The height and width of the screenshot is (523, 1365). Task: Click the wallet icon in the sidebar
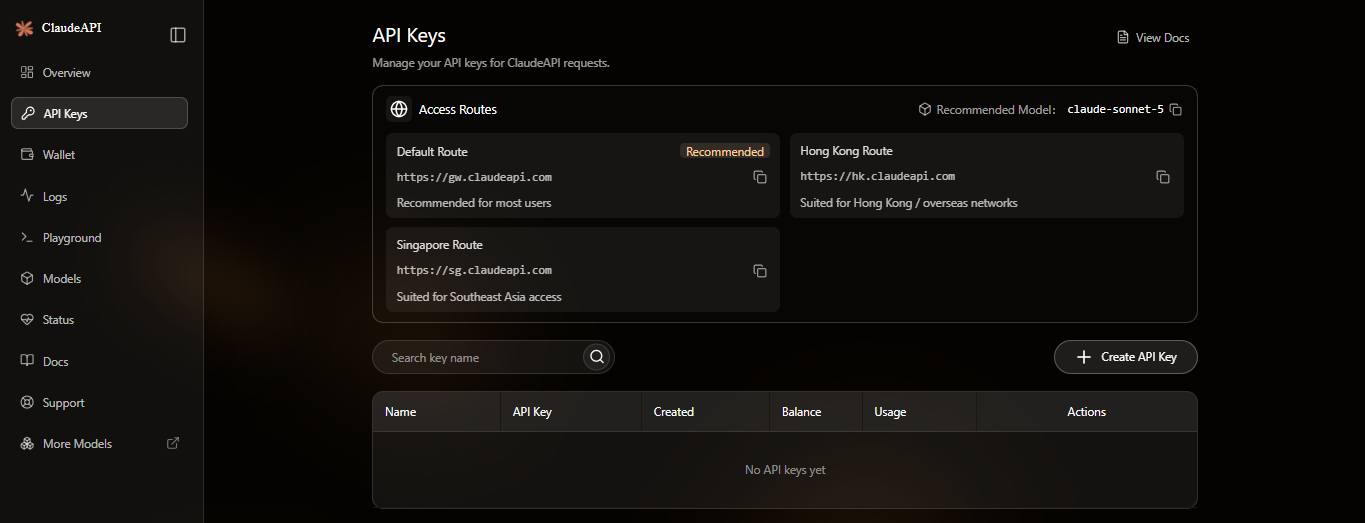coord(27,155)
